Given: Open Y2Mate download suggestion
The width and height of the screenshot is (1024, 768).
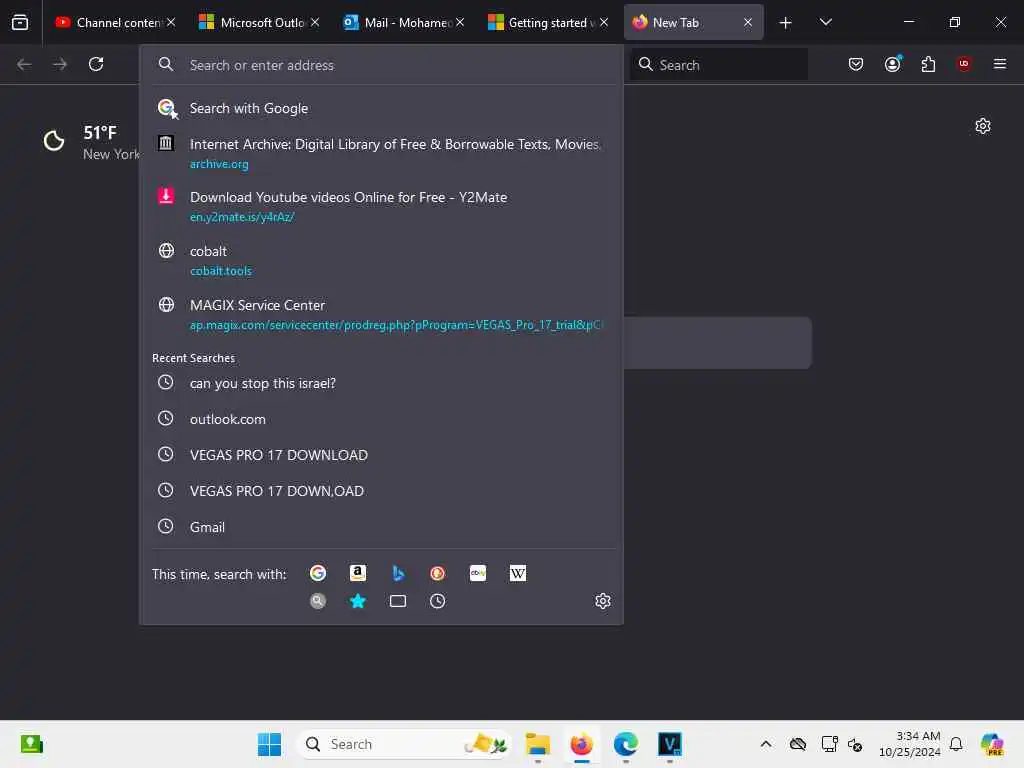Looking at the screenshot, I should point(381,206).
